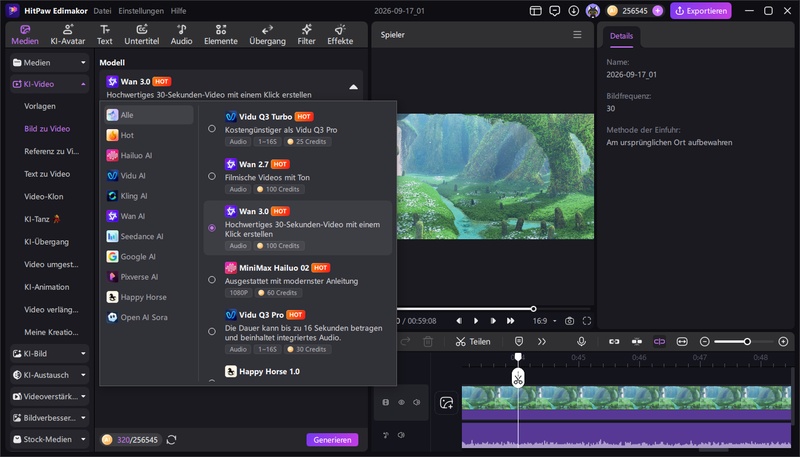
Task: Expand the Videoverstärk... section
Action: point(49,396)
